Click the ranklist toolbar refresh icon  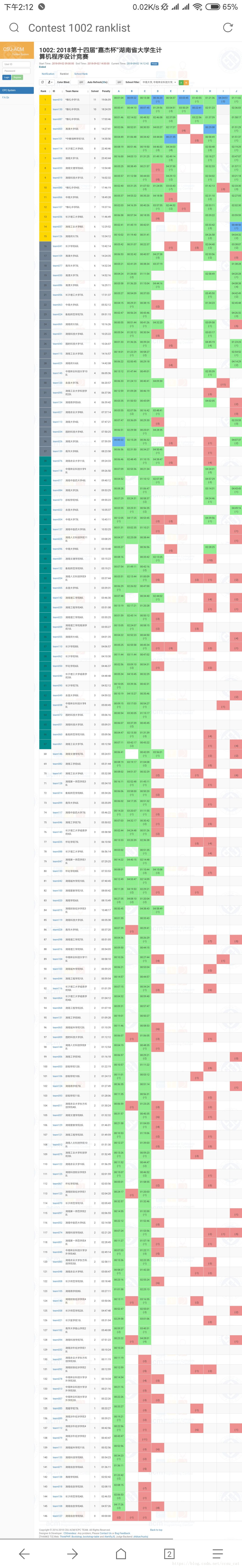pyautogui.click(x=43, y=82)
